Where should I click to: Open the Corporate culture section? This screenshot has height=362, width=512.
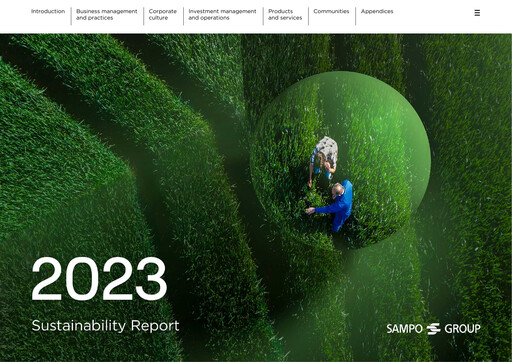pos(163,14)
